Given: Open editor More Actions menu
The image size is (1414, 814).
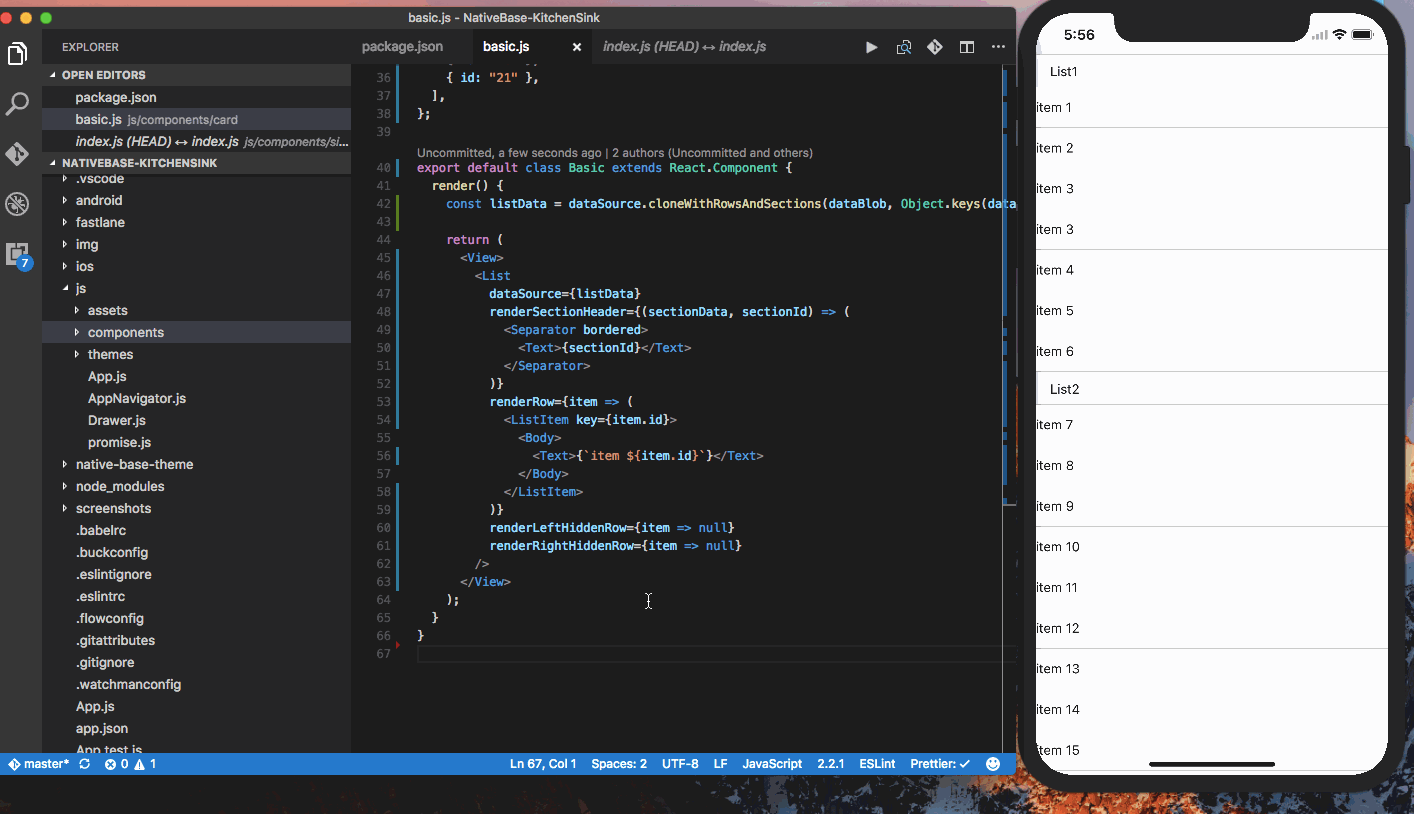Looking at the screenshot, I should coord(998,46).
